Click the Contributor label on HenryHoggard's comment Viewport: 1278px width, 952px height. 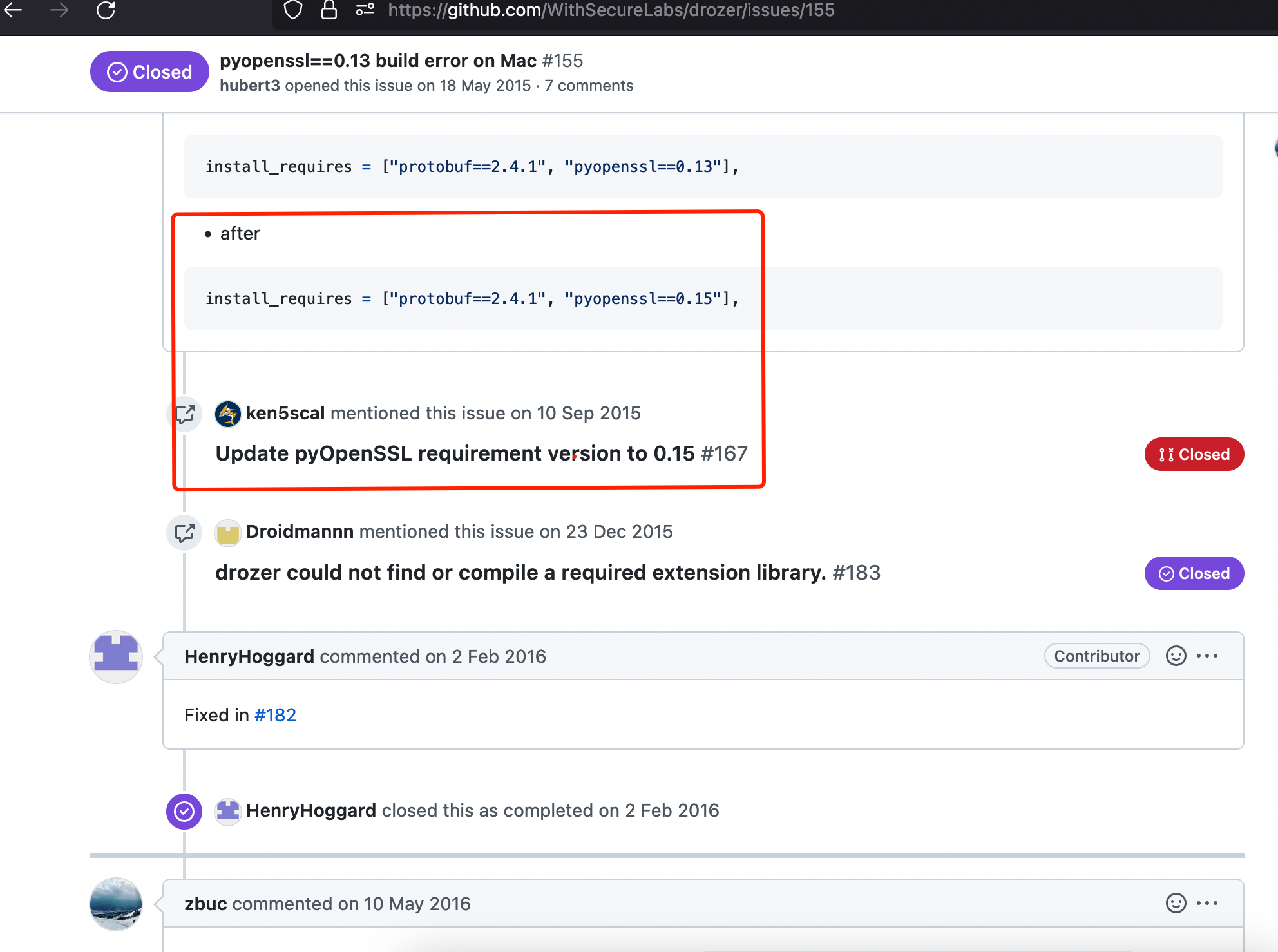[x=1096, y=656]
